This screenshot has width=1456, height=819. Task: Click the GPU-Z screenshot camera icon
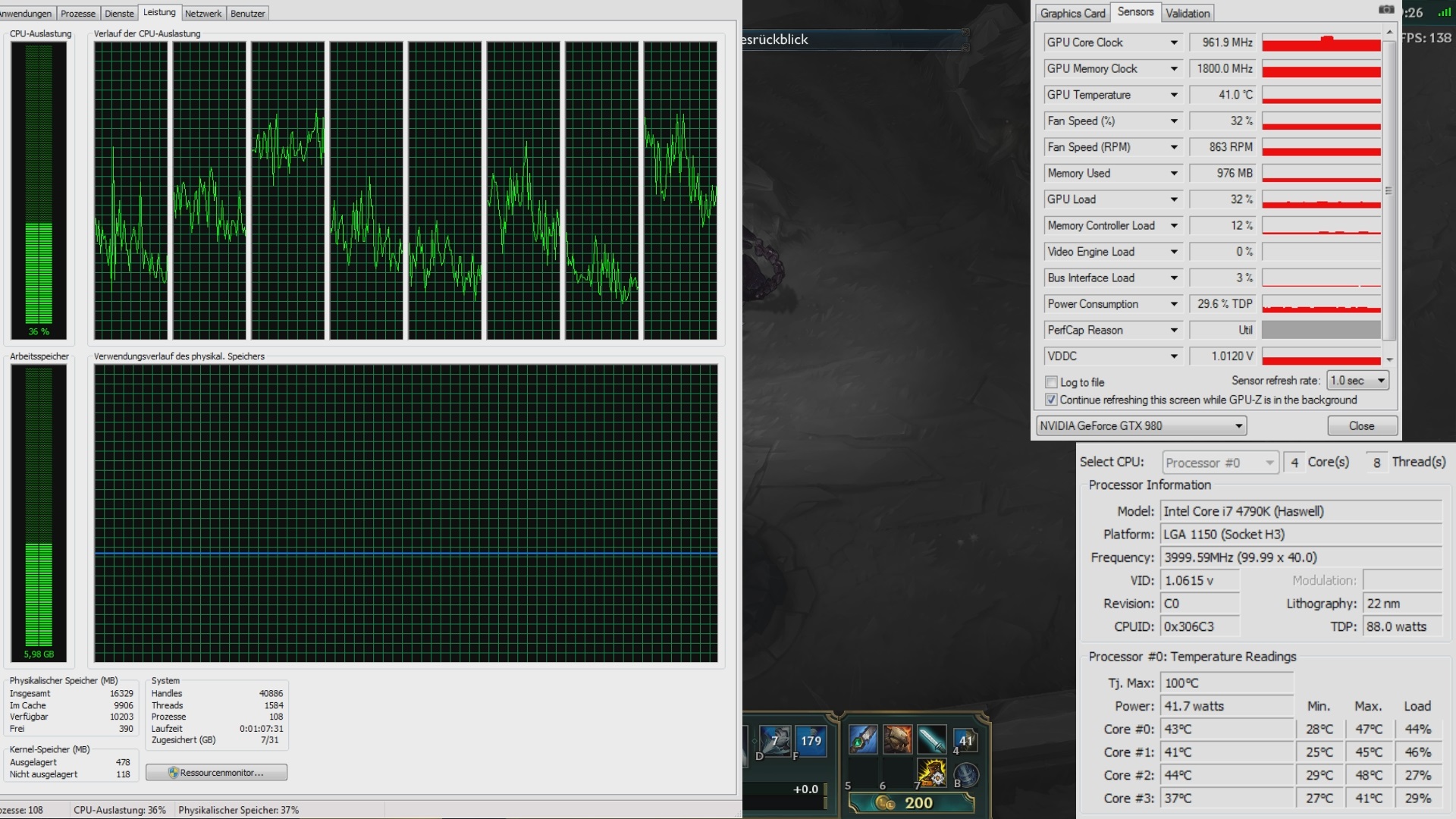click(1385, 10)
